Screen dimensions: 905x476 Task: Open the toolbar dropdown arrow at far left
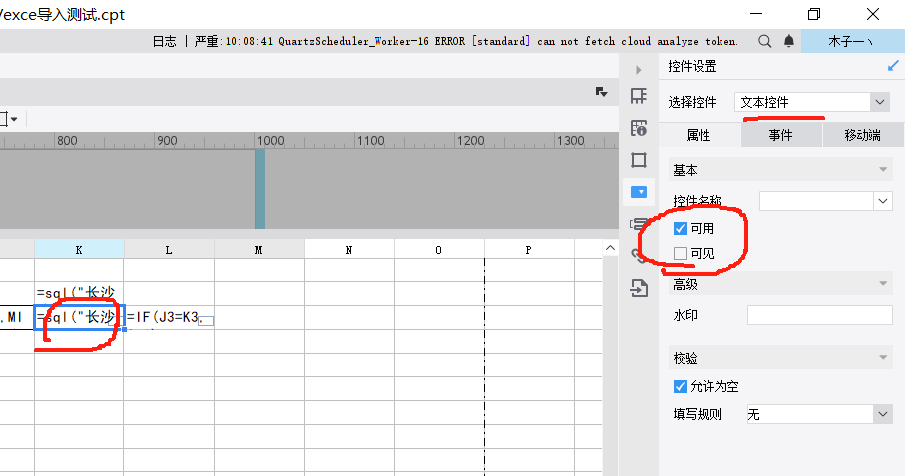[x=14, y=119]
